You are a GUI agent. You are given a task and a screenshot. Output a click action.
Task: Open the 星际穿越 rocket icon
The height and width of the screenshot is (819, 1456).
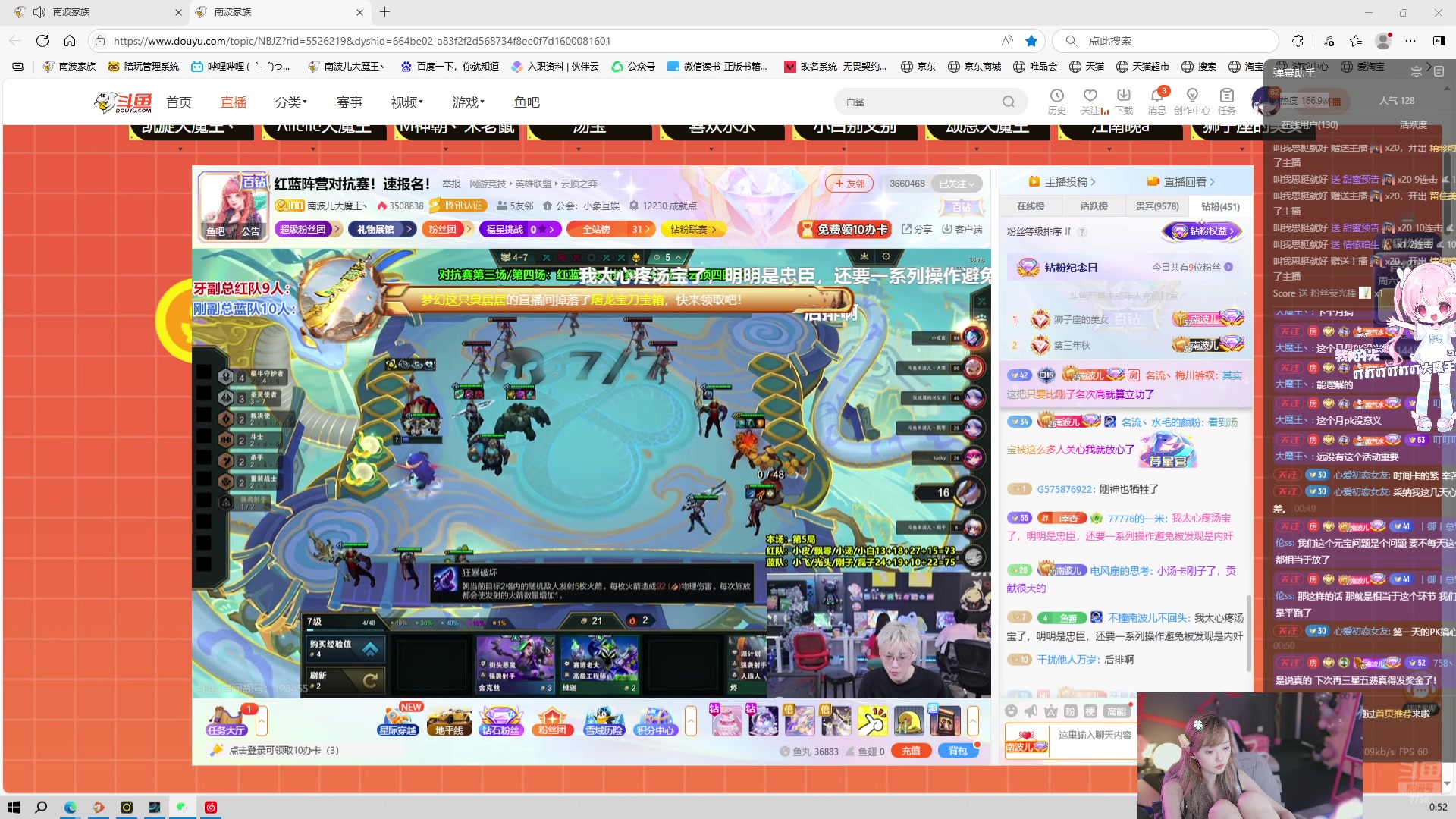398,720
